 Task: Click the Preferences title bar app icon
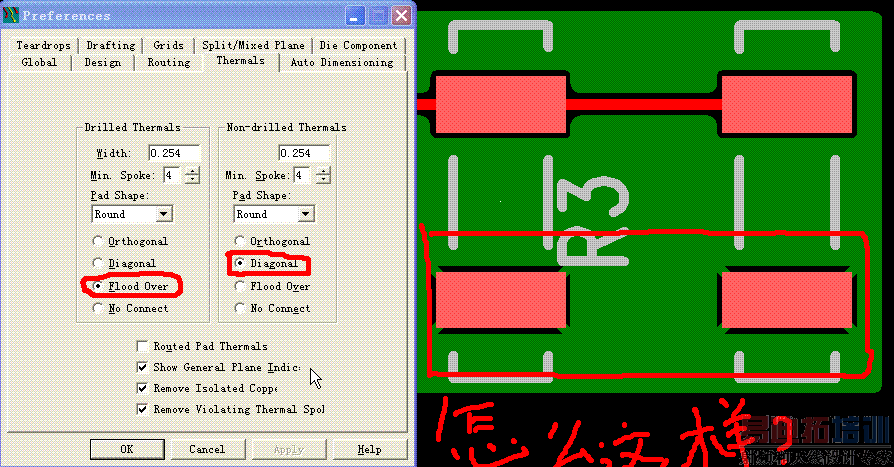point(10,15)
